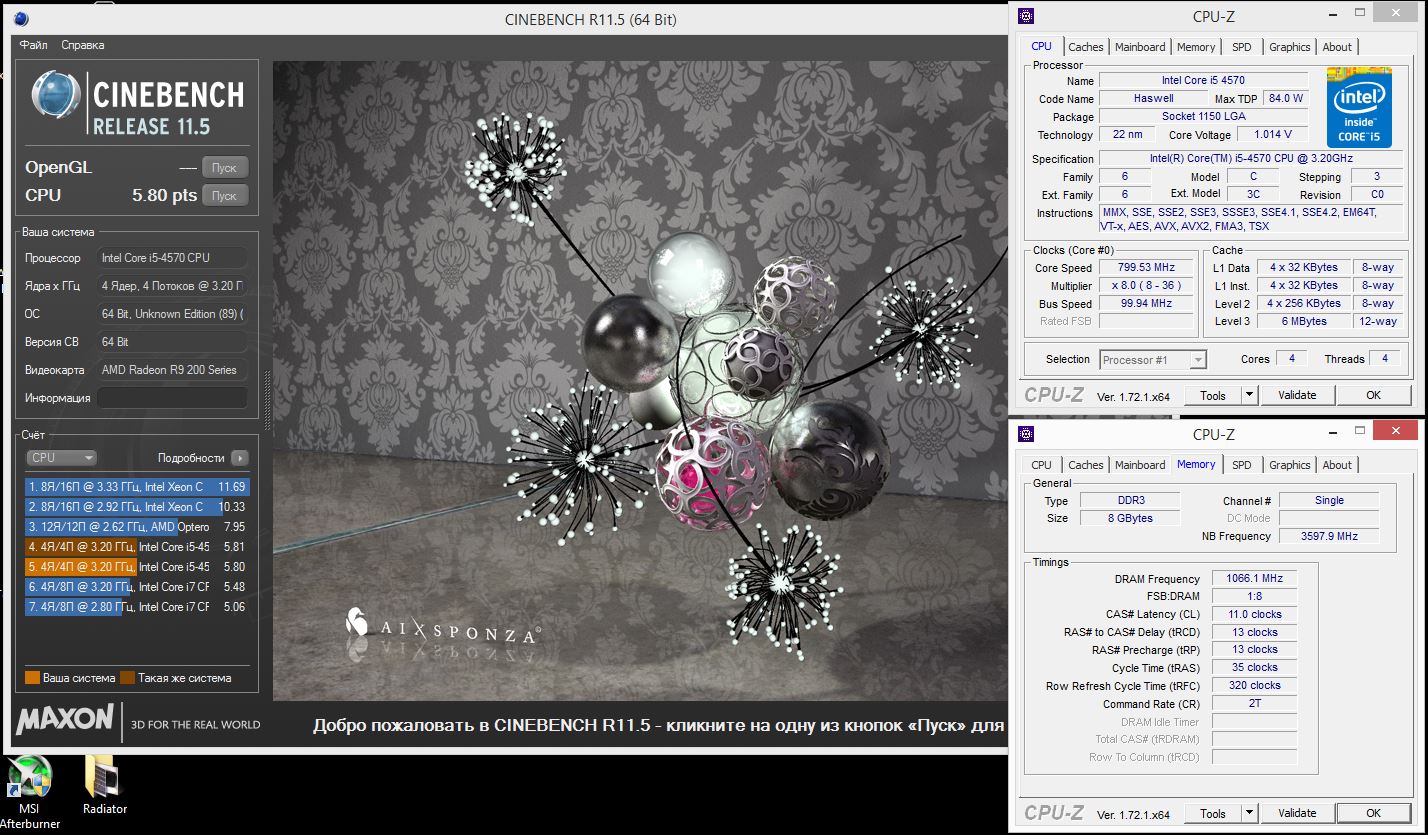Open the CPU ranking dropdown in Счёт
Screen dimensions: 1428x835
[x=61, y=457]
